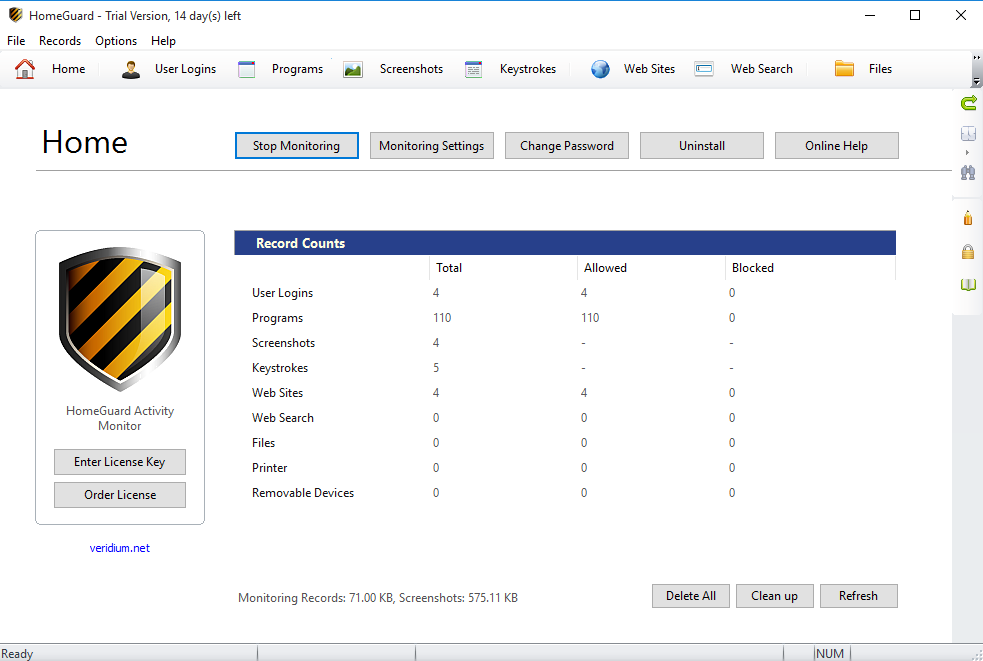
Task: Click Clean up button
Action: pos(774,596)
